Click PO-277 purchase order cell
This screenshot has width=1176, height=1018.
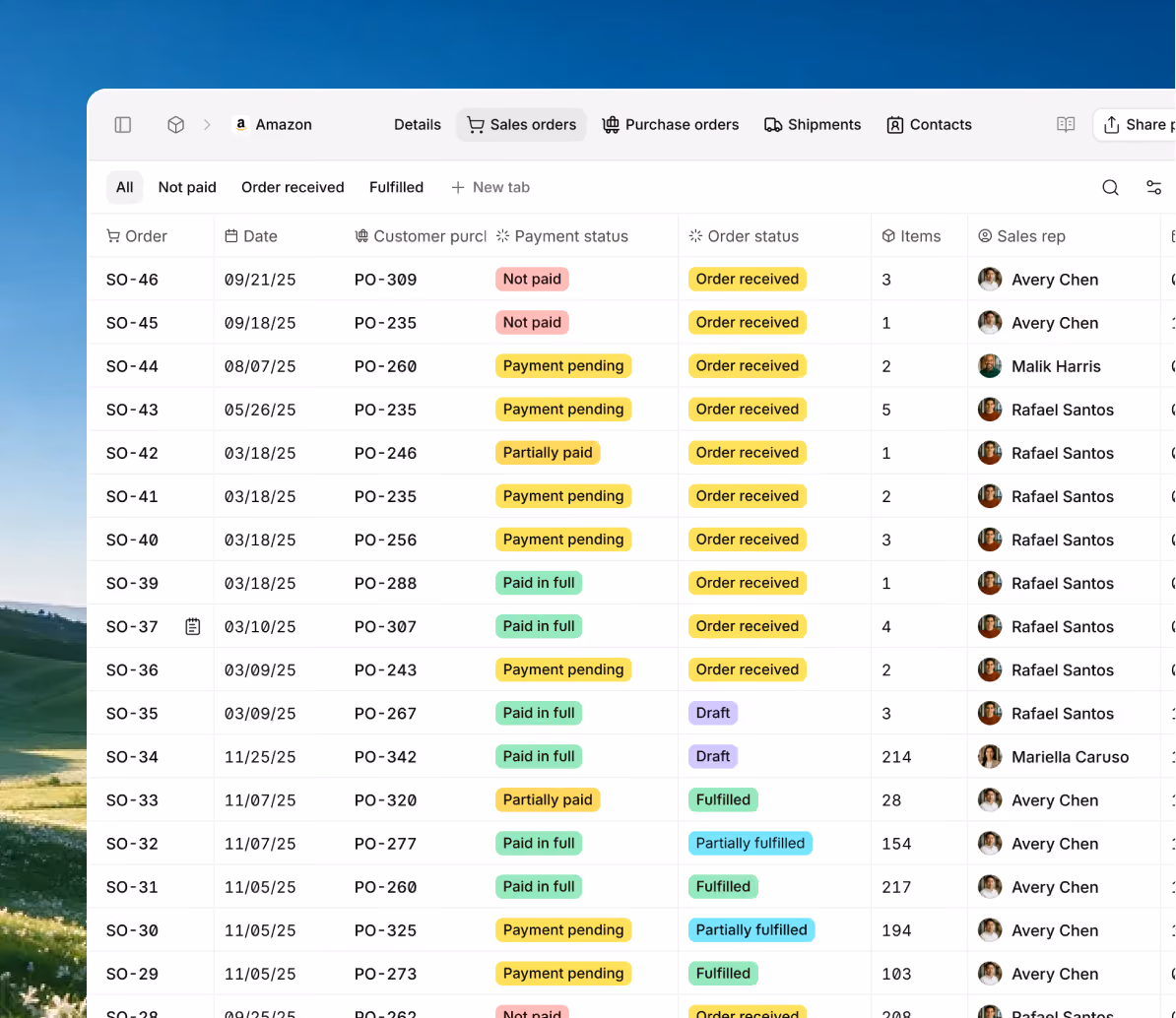click(385, 844)
